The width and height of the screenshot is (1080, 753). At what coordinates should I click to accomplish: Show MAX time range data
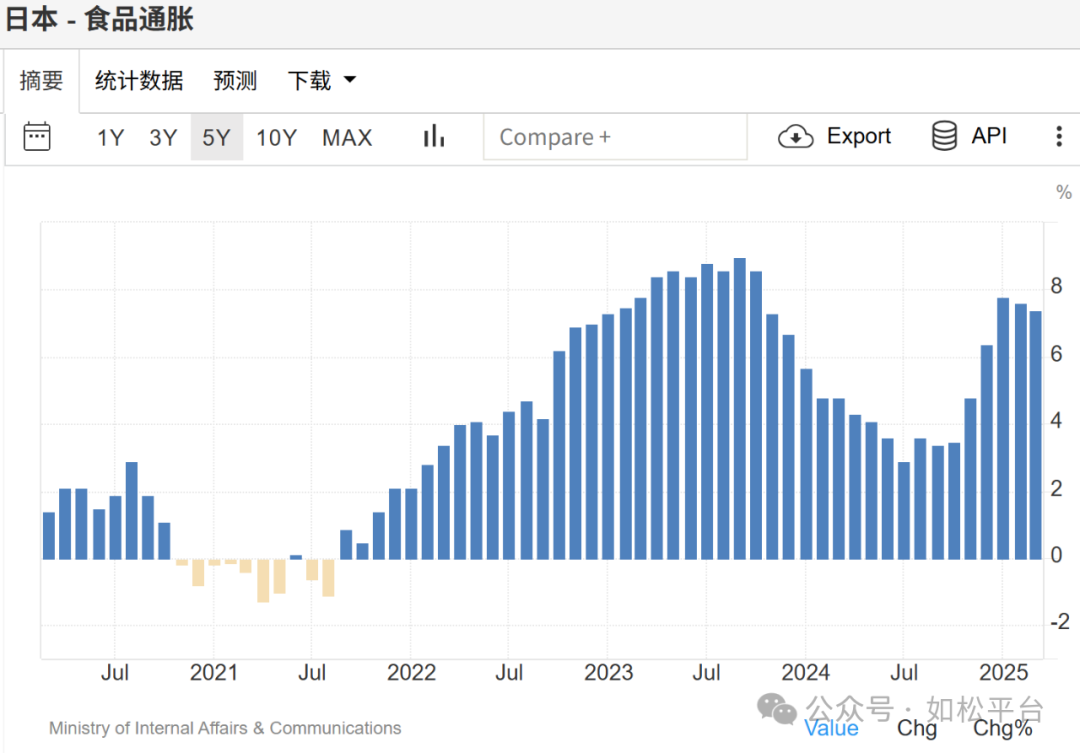(347, 138)
